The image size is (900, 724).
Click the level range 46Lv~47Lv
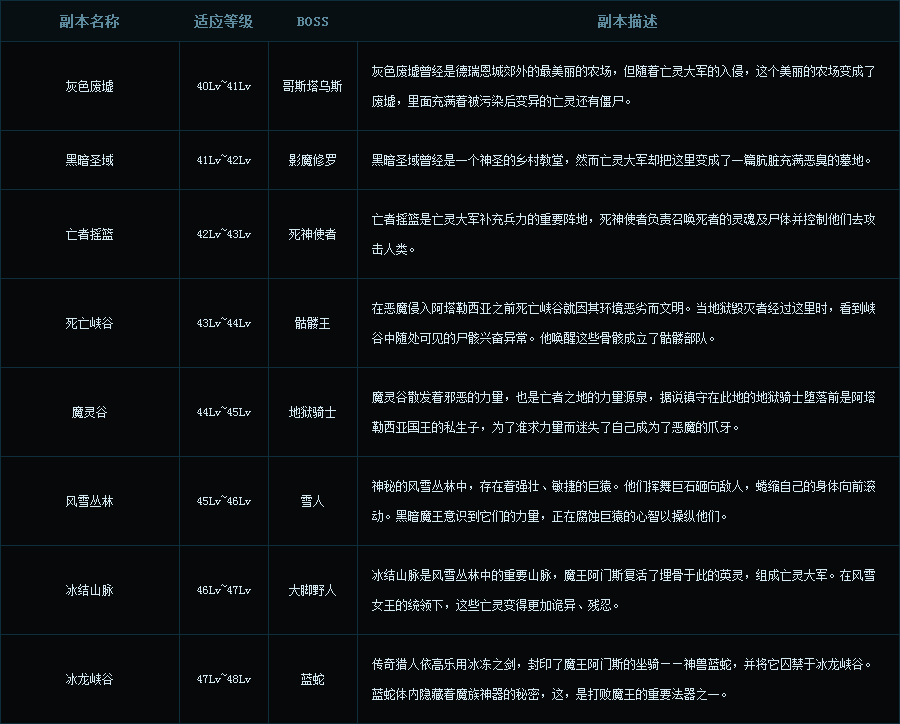coord(223,590)
